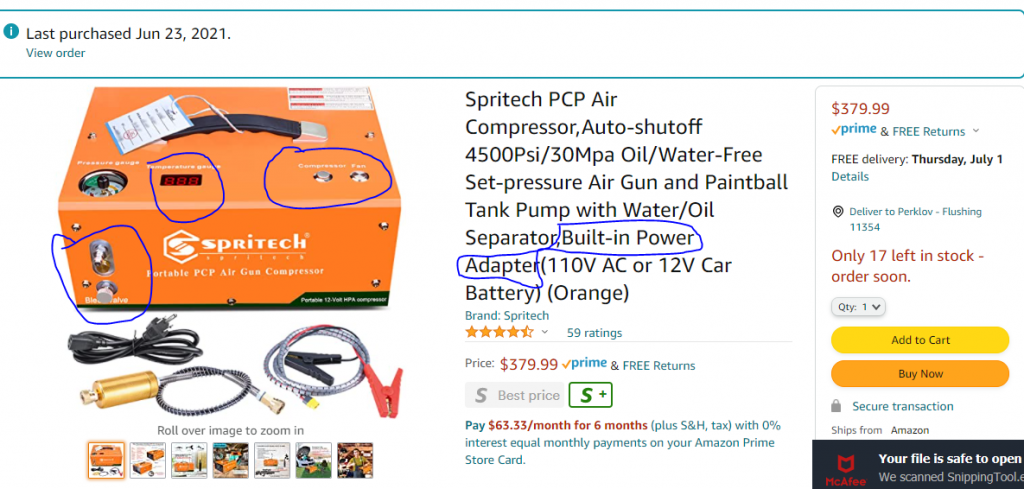Click the Add to Cart button
This screenshot has height=489, width=1024.
pos(920,340)
